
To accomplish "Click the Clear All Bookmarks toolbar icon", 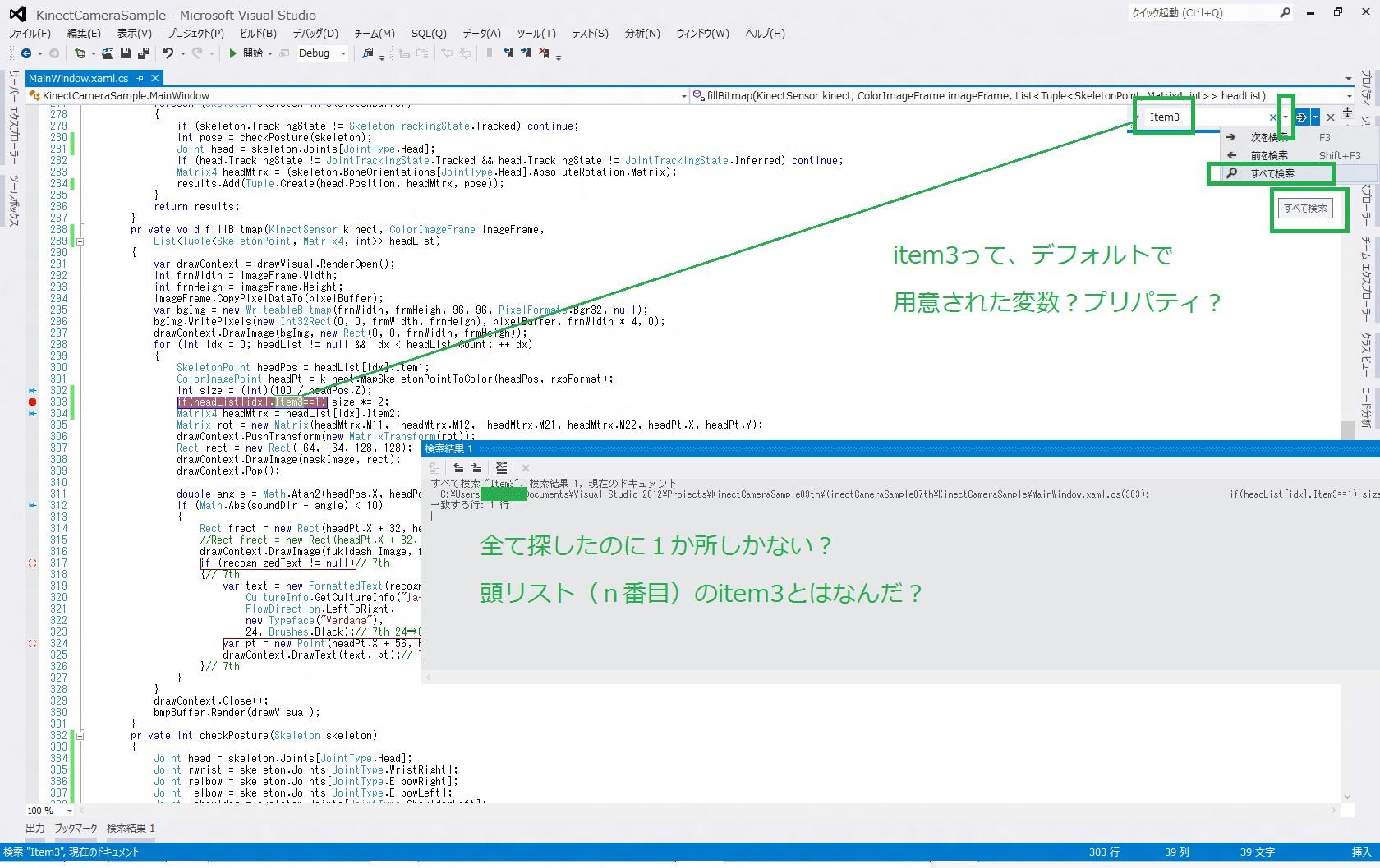I will coord(544,53).
